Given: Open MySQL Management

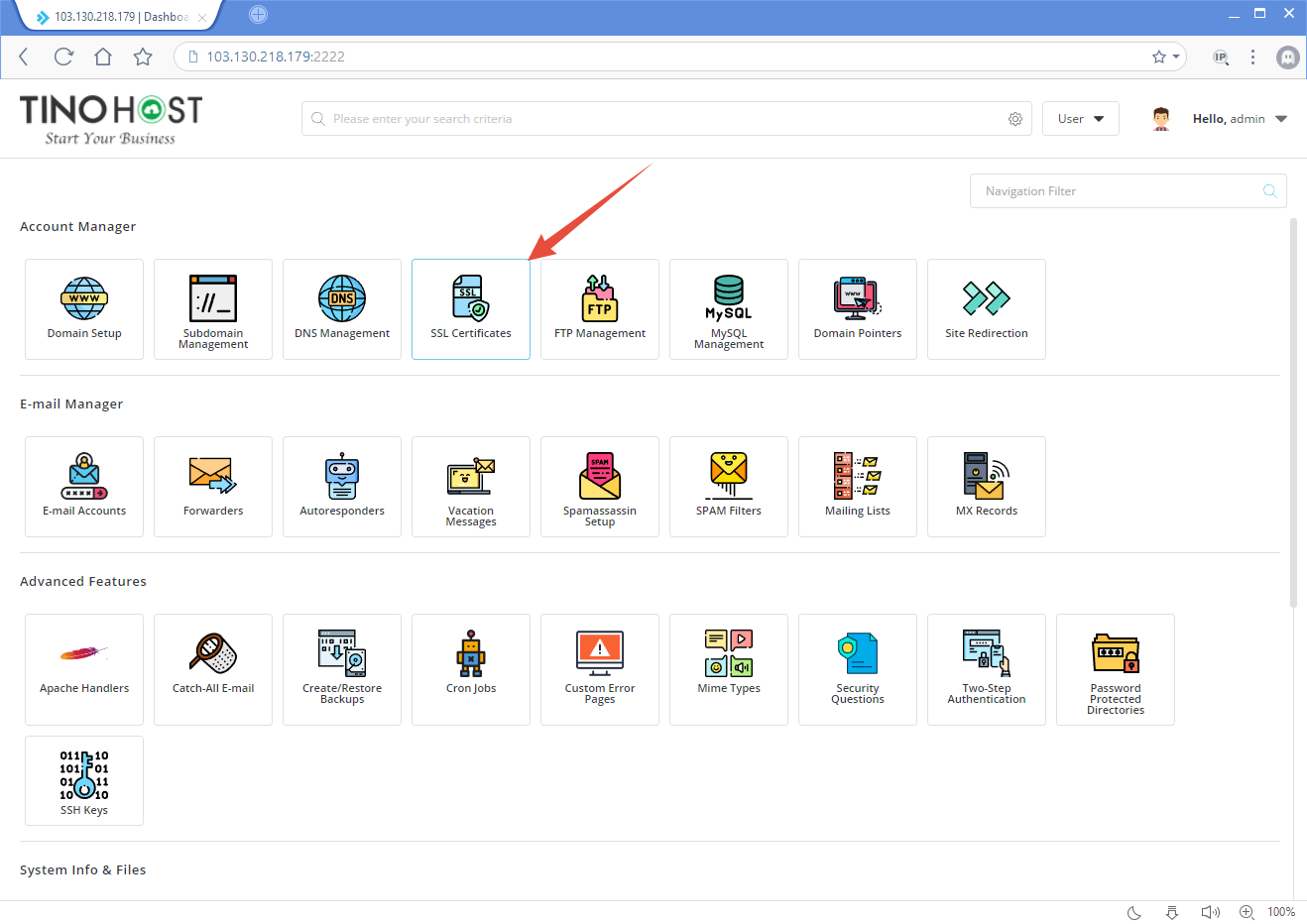Looking at the screenshot, I should coord(729,308).
